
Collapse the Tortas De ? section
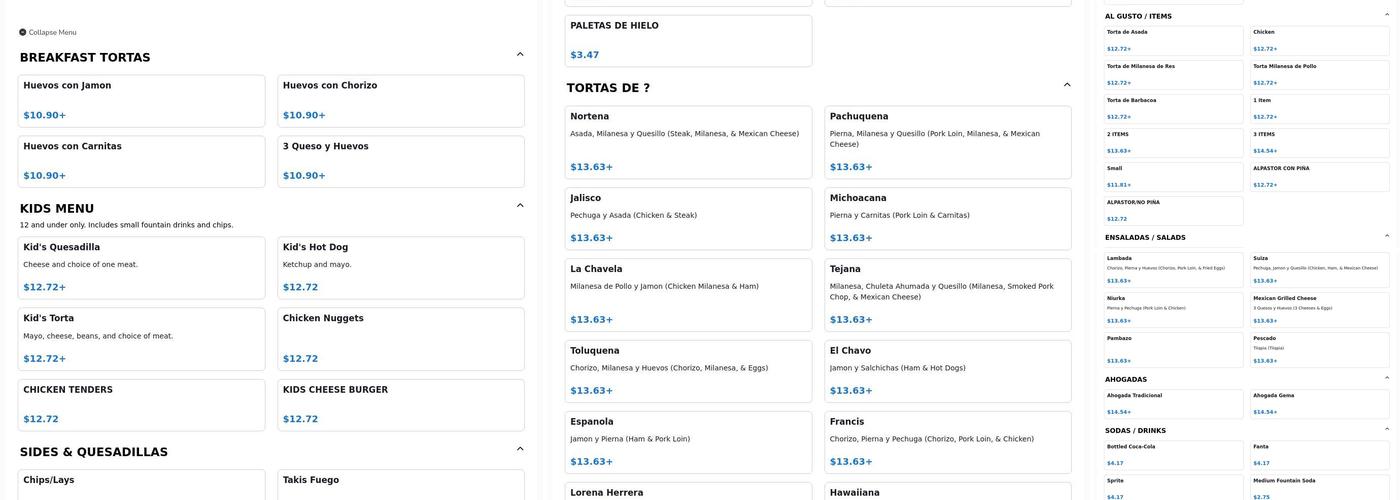click(x=1067, y=85)
